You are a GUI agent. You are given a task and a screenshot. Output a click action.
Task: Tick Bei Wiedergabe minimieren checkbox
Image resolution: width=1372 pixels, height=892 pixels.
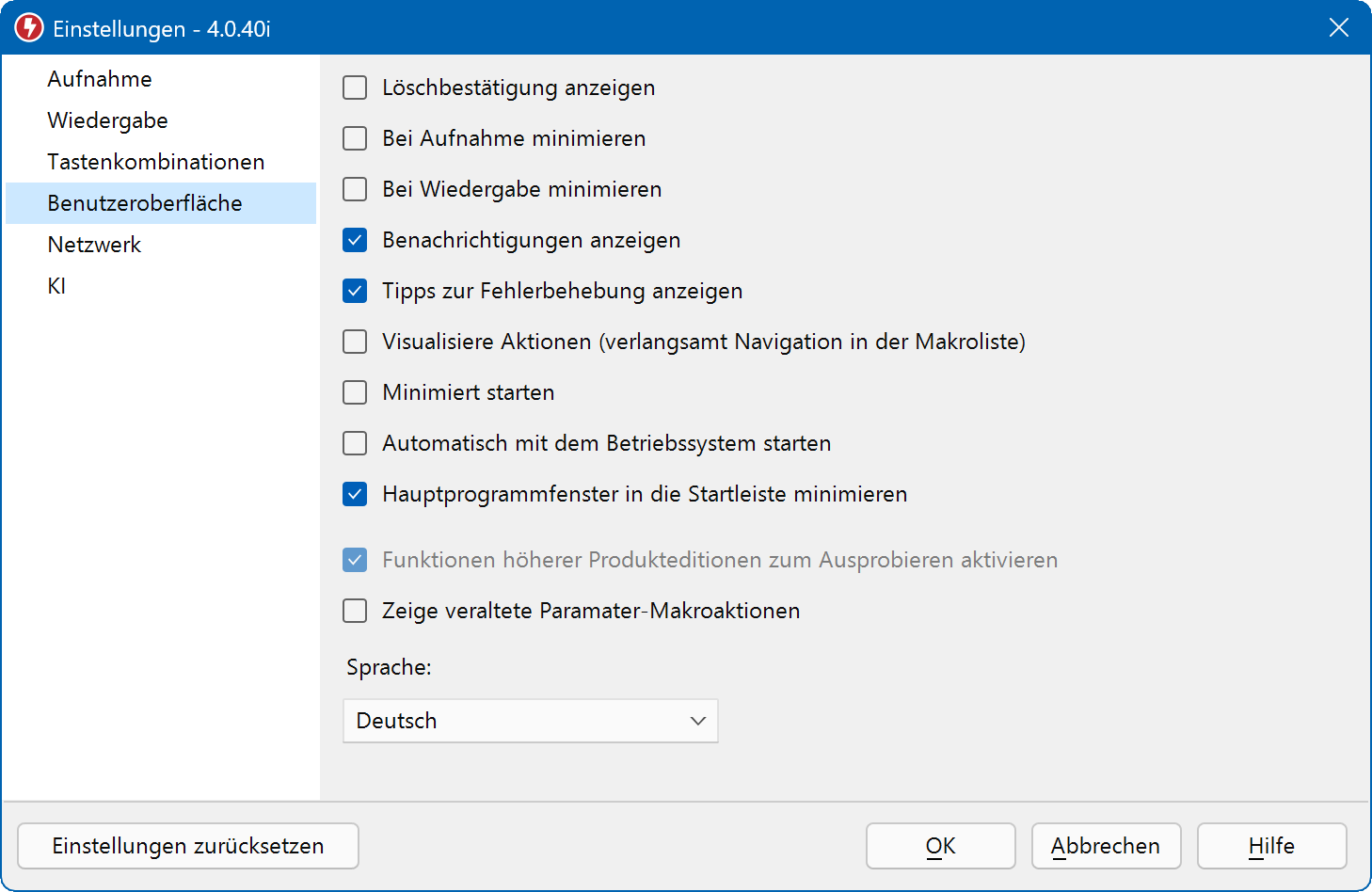(x=355, y=189)
